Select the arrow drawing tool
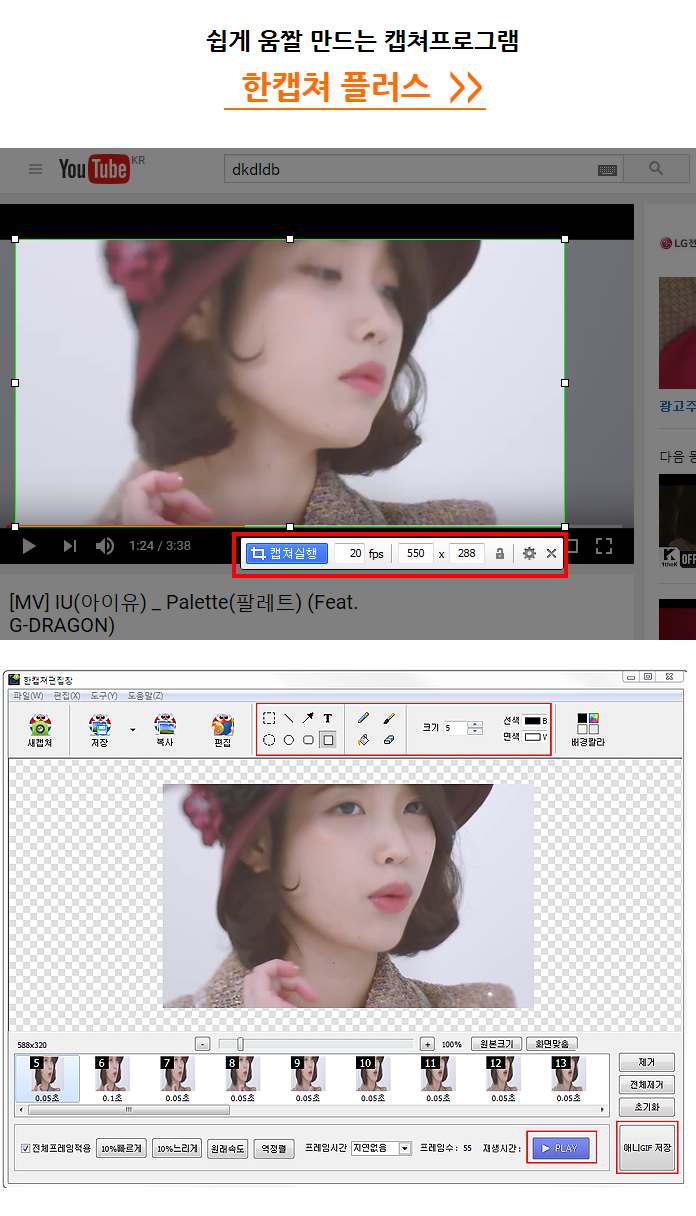Image resolution: width=696 pixels, height=1216 pixels. (x=308, y=718)
